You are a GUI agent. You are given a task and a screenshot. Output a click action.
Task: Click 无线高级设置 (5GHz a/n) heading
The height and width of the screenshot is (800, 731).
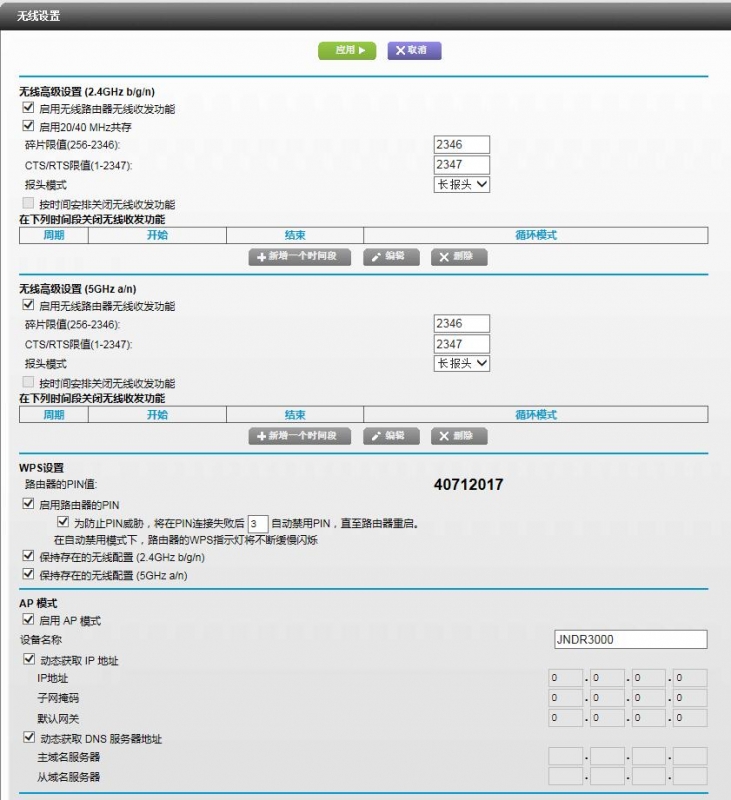click(78, 289)
